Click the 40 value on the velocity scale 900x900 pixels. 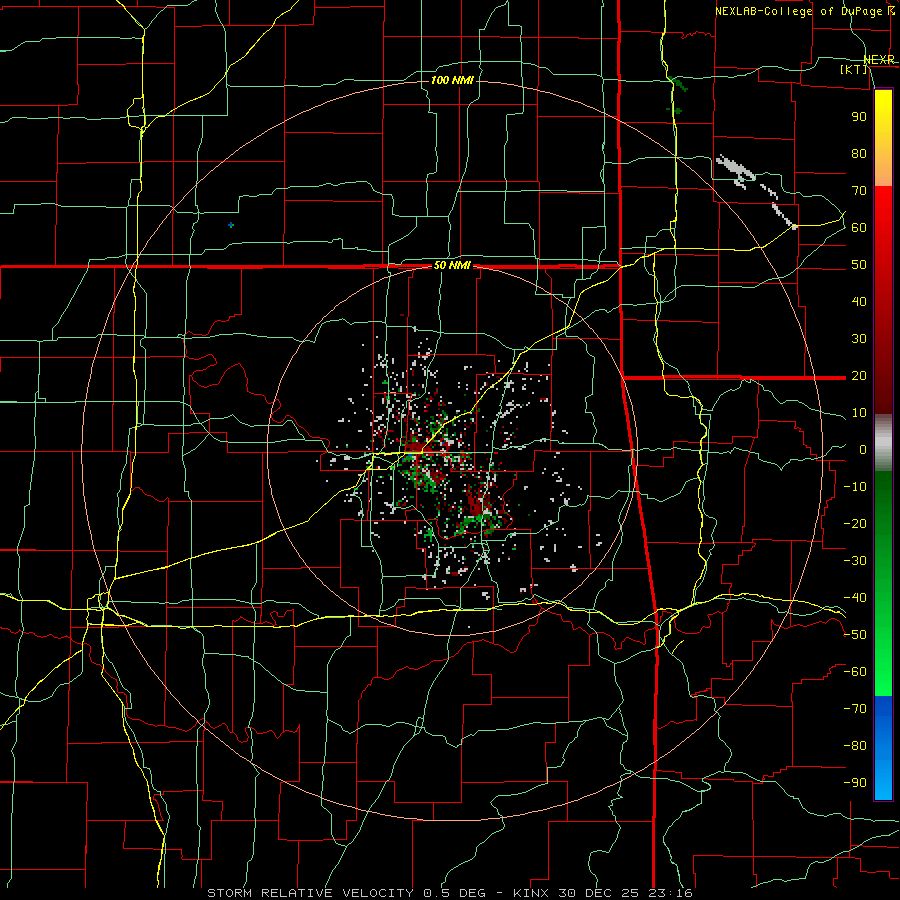click(859, 301)
